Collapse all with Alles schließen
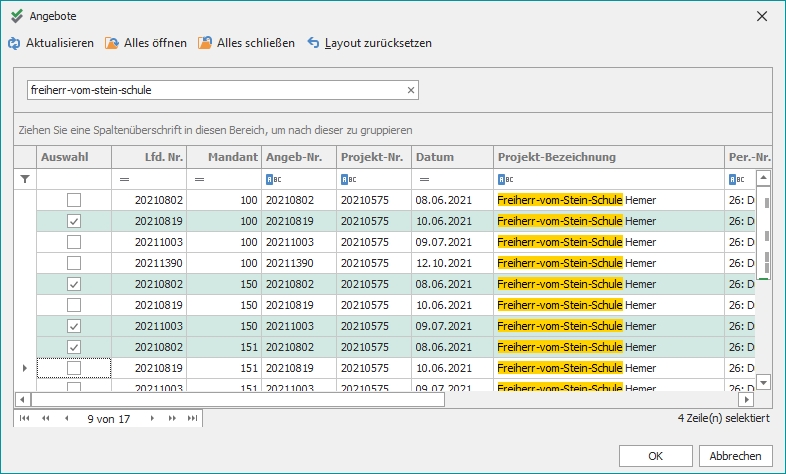 246,43
